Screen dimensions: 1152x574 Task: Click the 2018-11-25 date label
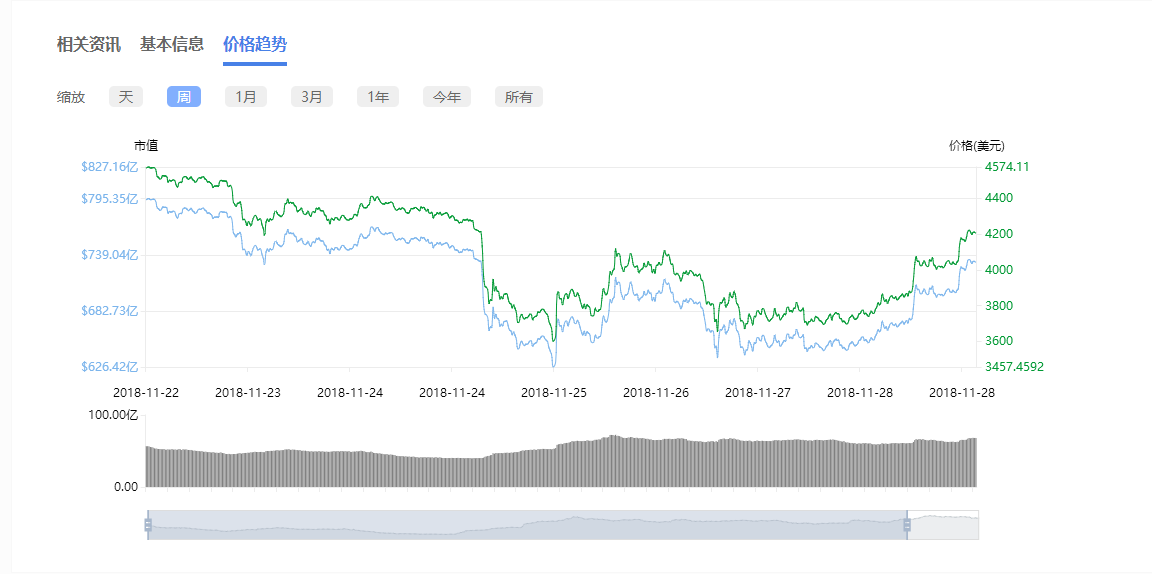554,393
